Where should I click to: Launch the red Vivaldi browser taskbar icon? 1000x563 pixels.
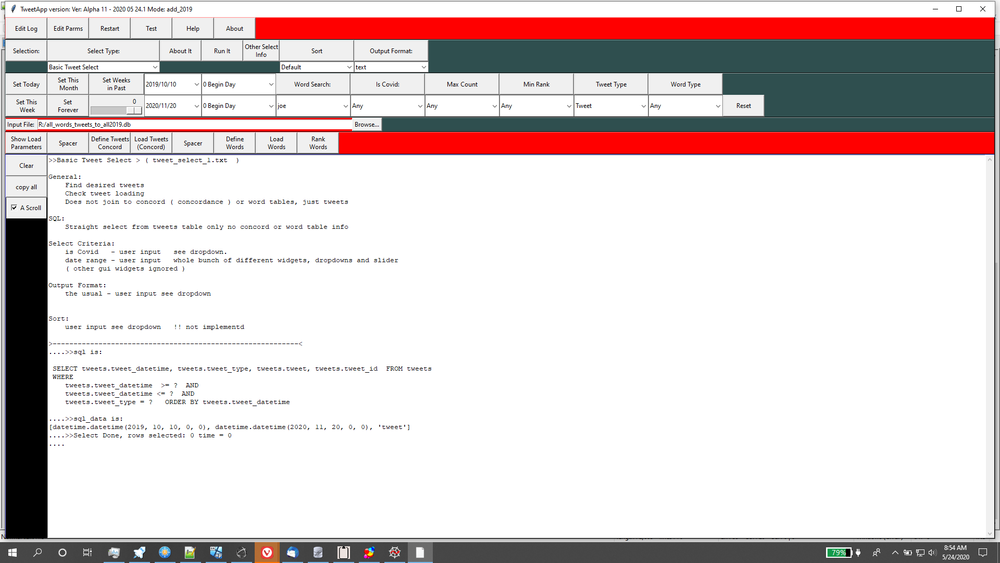(267, 552)
